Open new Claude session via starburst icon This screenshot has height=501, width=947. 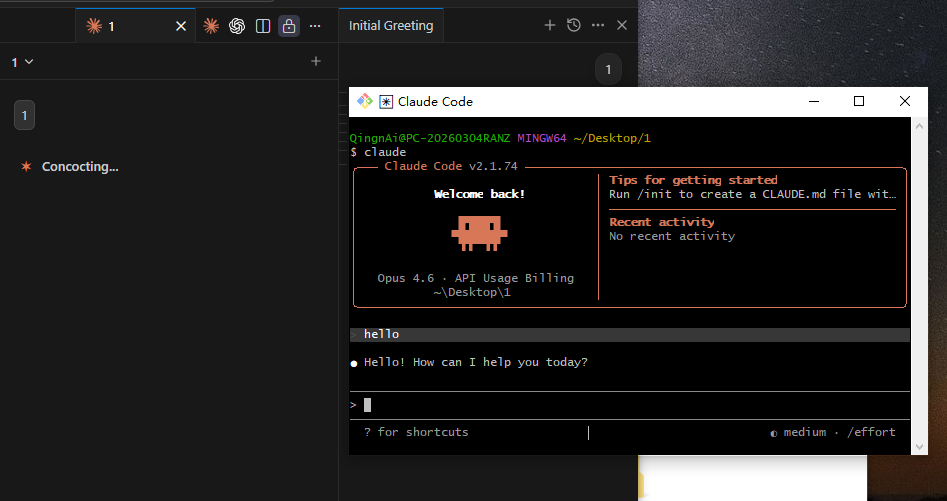pos(211,26)
